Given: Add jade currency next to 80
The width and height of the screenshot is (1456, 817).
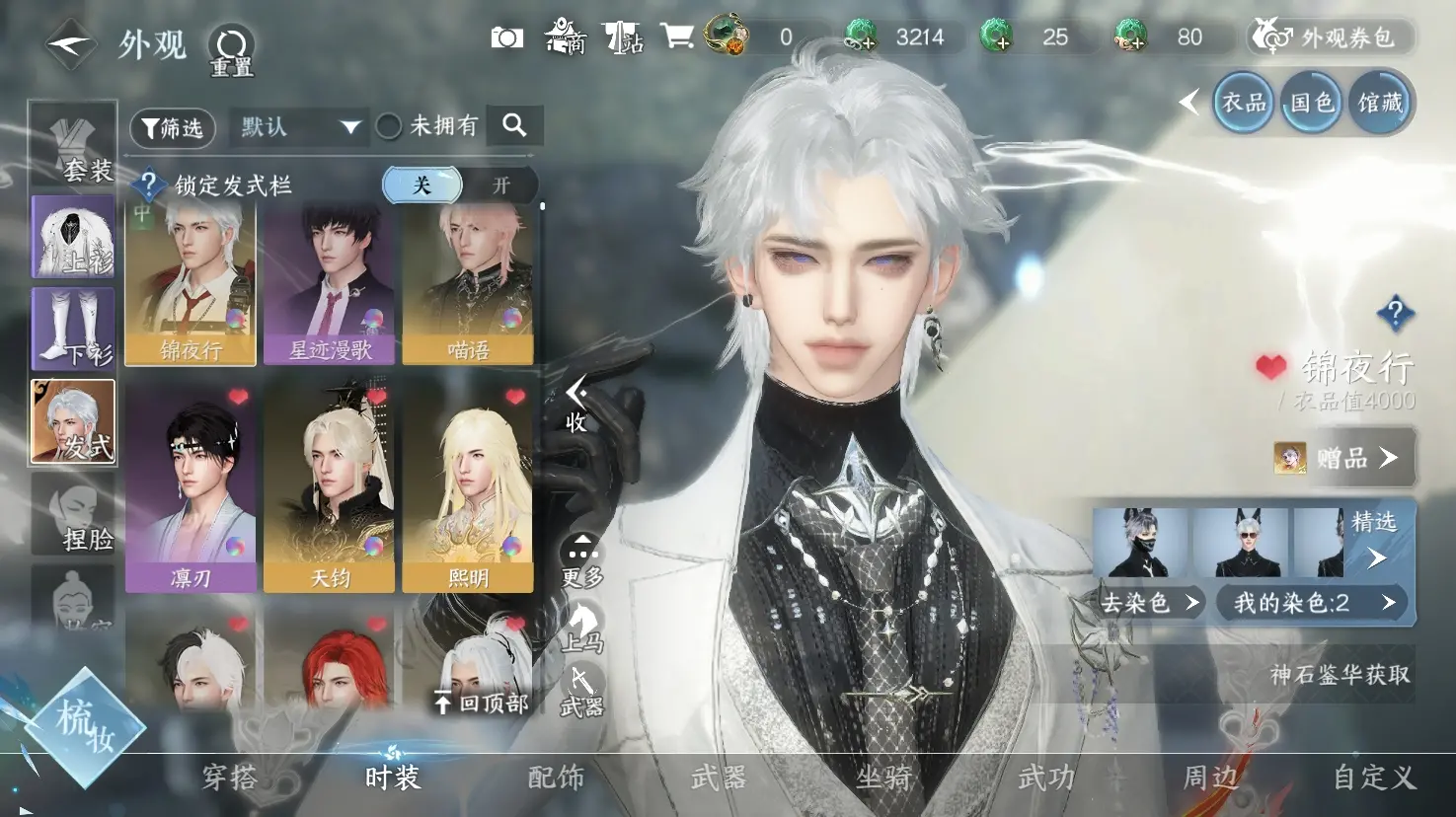Looking at the screenshot, I should click(1130, 37).
